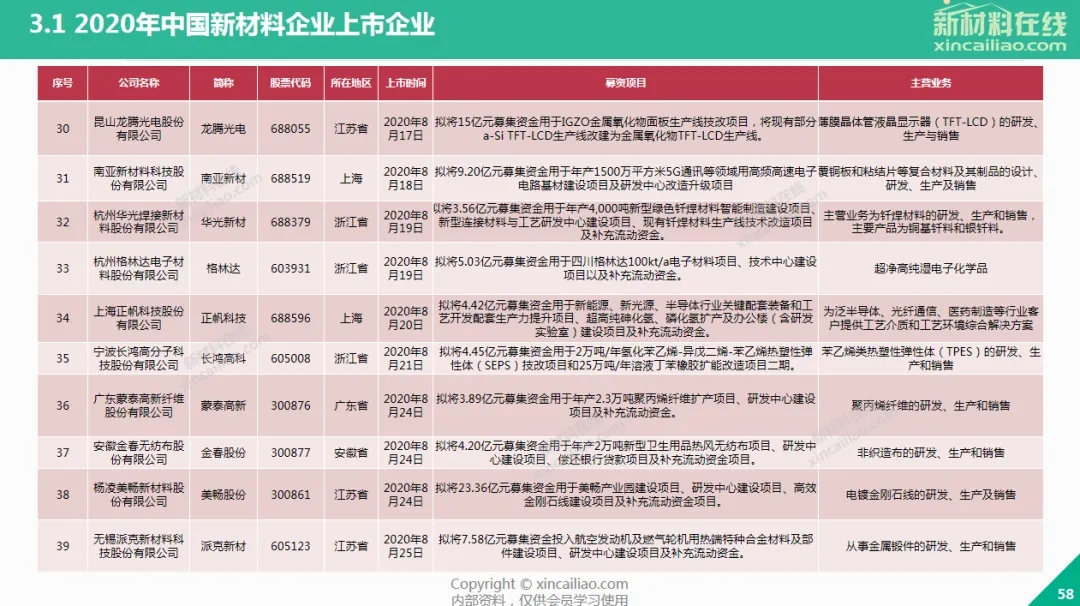Click main business 非织造布的研发、生产和销售

[x=931, y=452]
